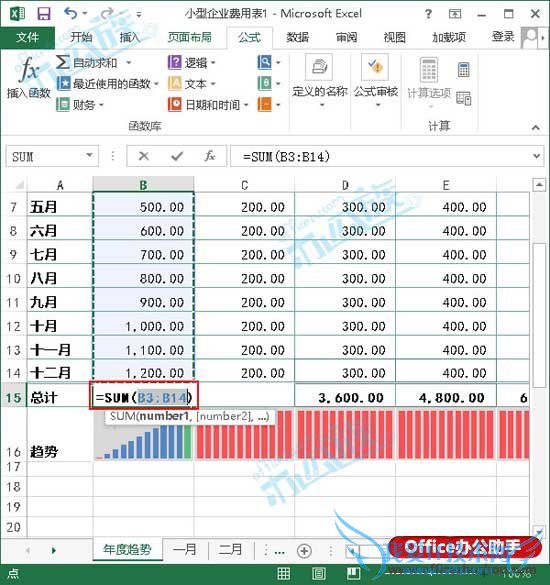Screen dimensions: 550x585
Task: Open Math and Trig functions icon
Action: click(x=265, y=83)
